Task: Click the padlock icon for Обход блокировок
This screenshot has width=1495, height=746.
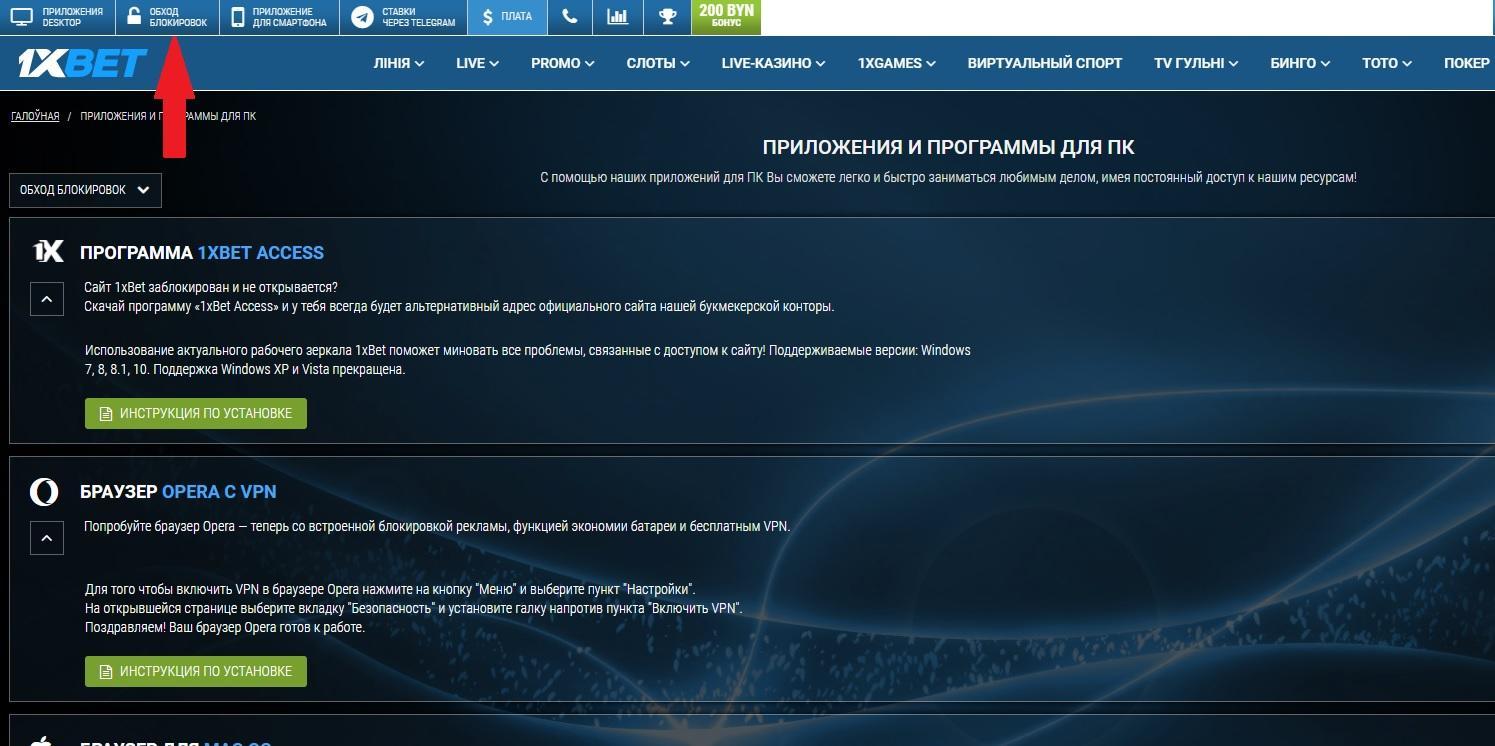Action: coord(134,17)
